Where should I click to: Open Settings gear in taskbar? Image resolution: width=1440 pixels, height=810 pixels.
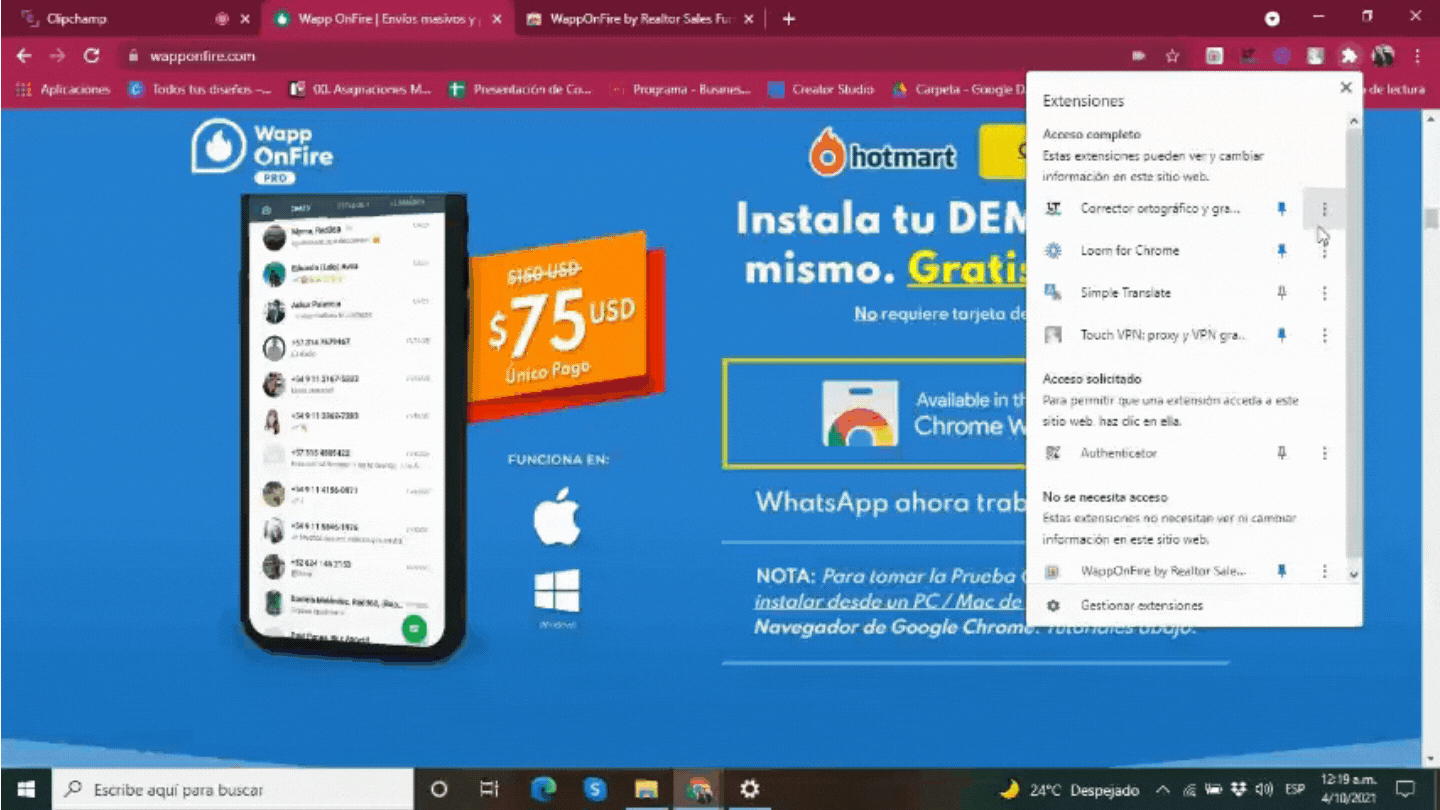pyautogui.click(x=749, y=789)
